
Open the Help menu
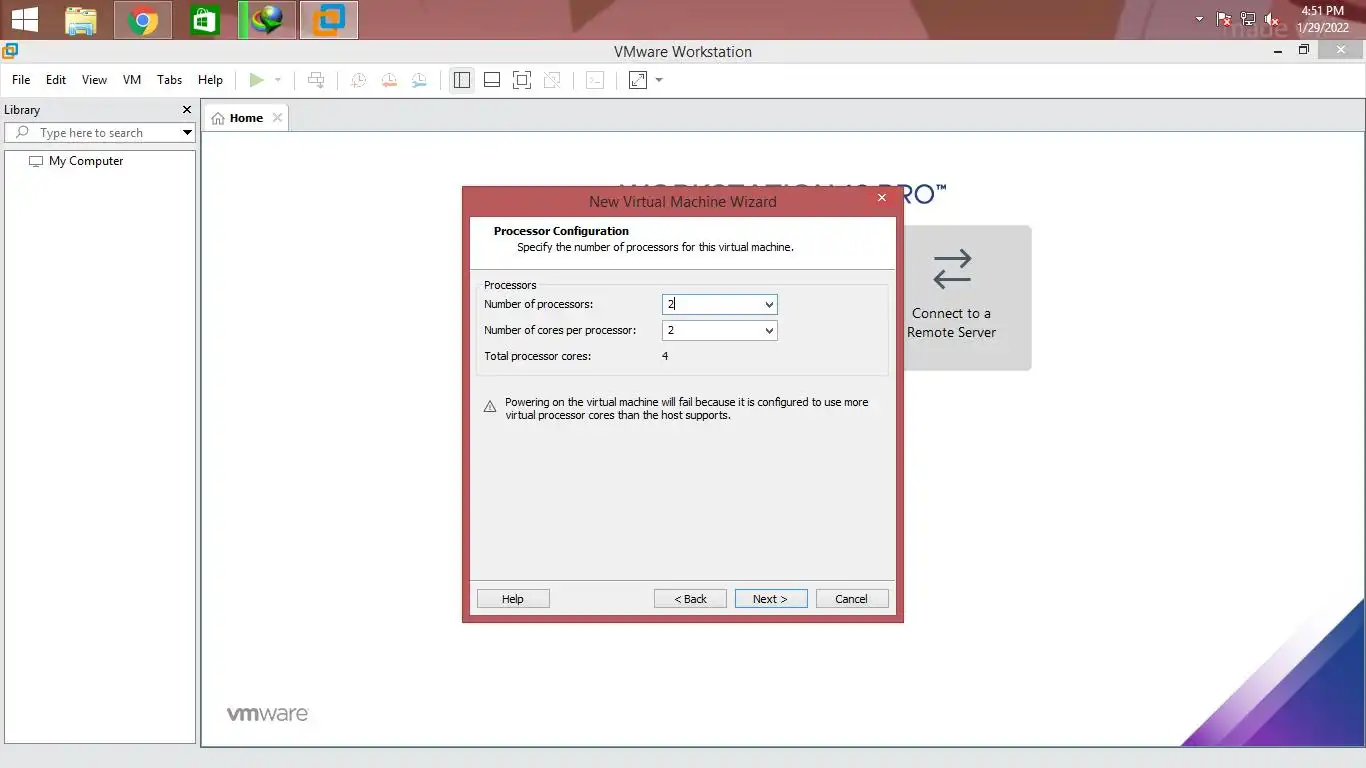click(210, 80)
